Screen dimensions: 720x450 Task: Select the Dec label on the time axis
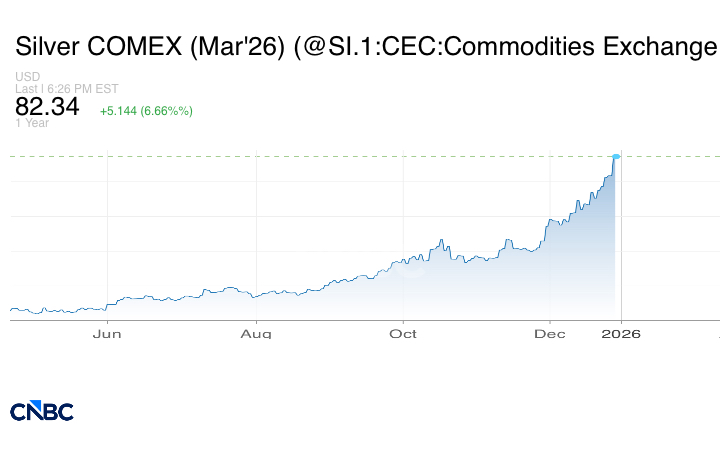pos(550,333)
